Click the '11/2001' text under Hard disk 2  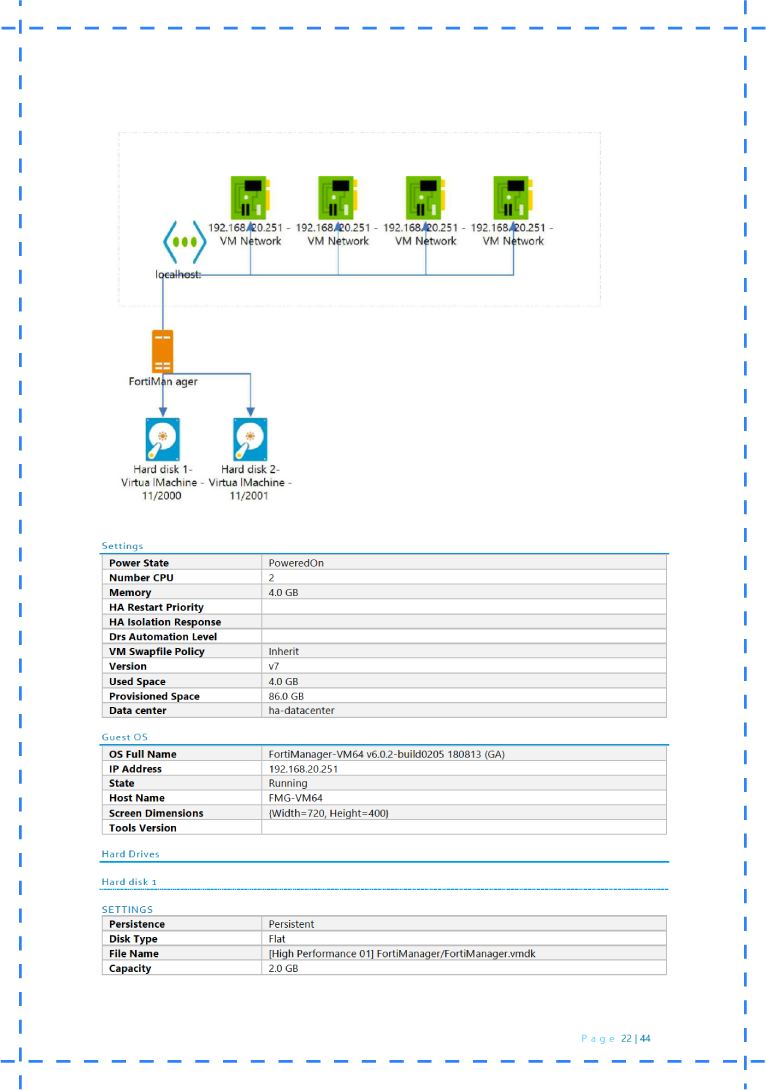pos(249,496)
